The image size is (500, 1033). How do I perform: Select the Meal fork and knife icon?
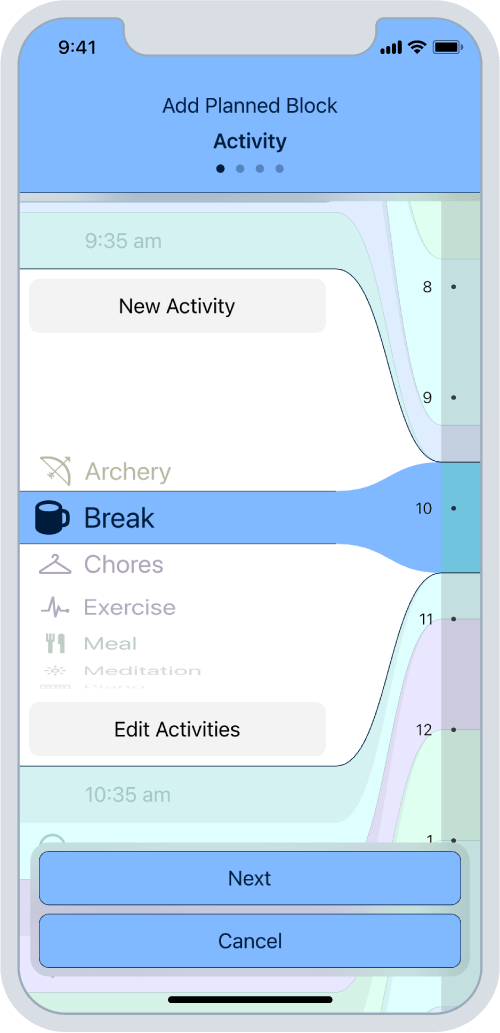click(x=55, y=643)
